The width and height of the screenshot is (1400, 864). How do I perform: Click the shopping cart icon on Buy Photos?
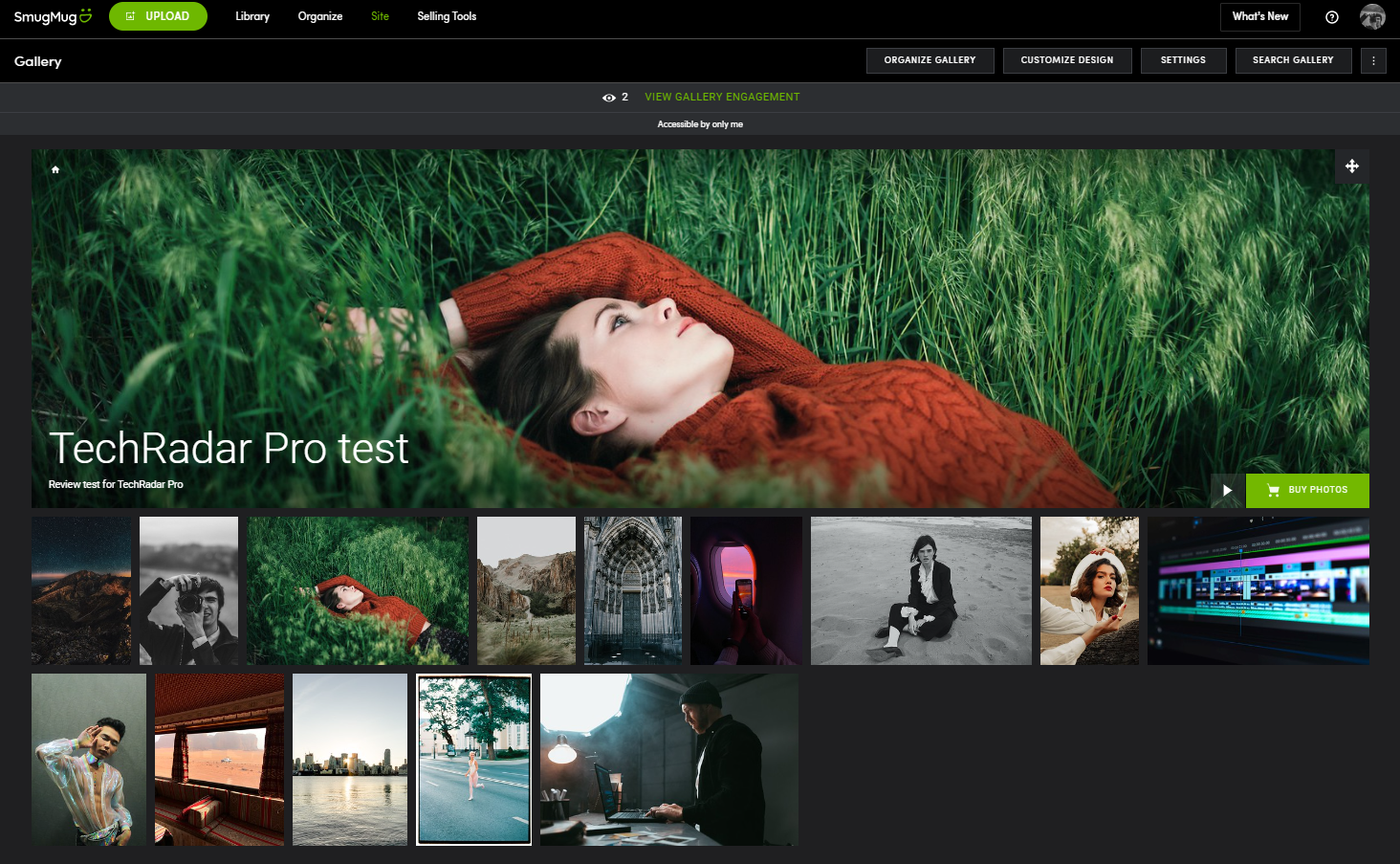[x=1273, y=490]
